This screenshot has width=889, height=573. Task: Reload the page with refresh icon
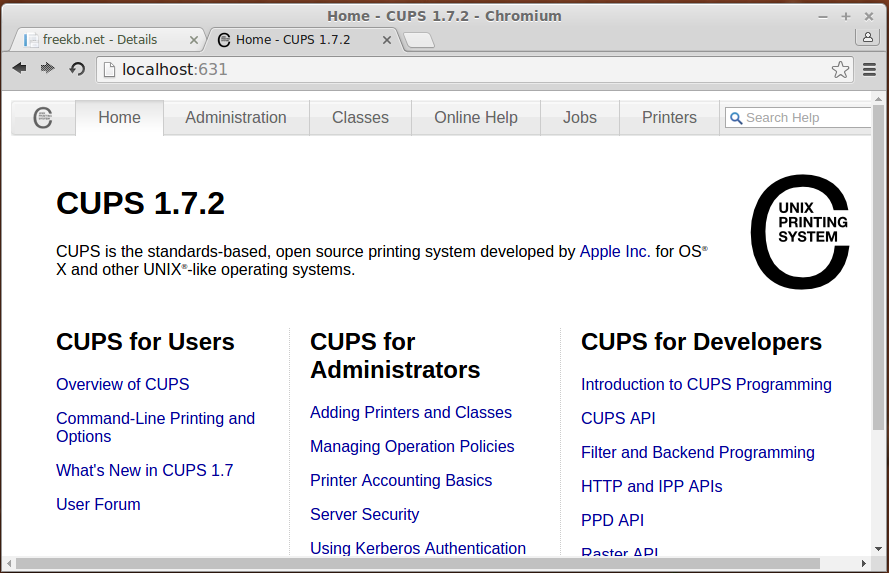tap(77, 69)
